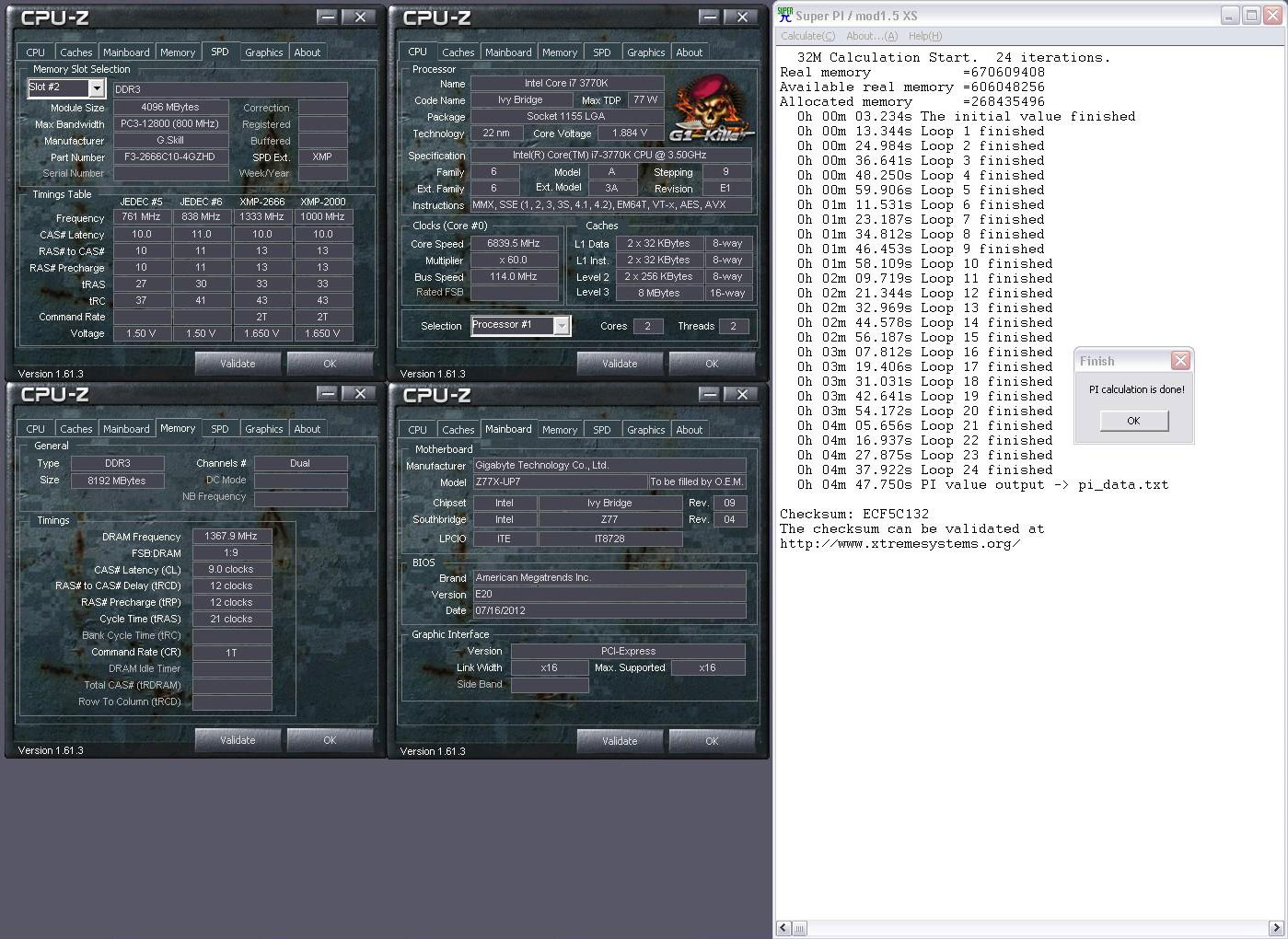
Task: Click the Max Bandwidth value PC3-12800 (800 MHz)
Action: (171, 124)
